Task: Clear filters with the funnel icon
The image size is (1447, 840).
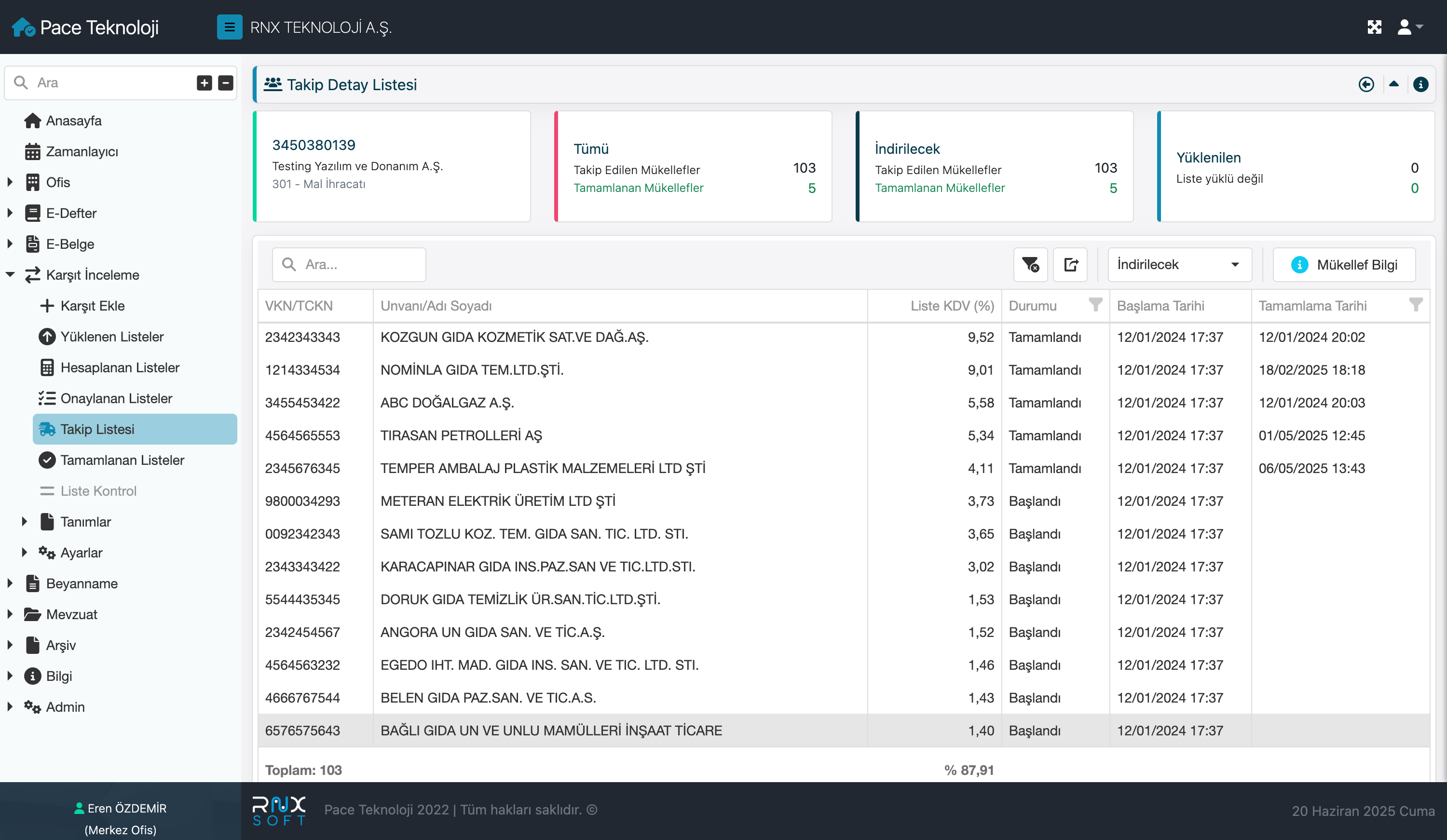Action: tap(1030, 265)
